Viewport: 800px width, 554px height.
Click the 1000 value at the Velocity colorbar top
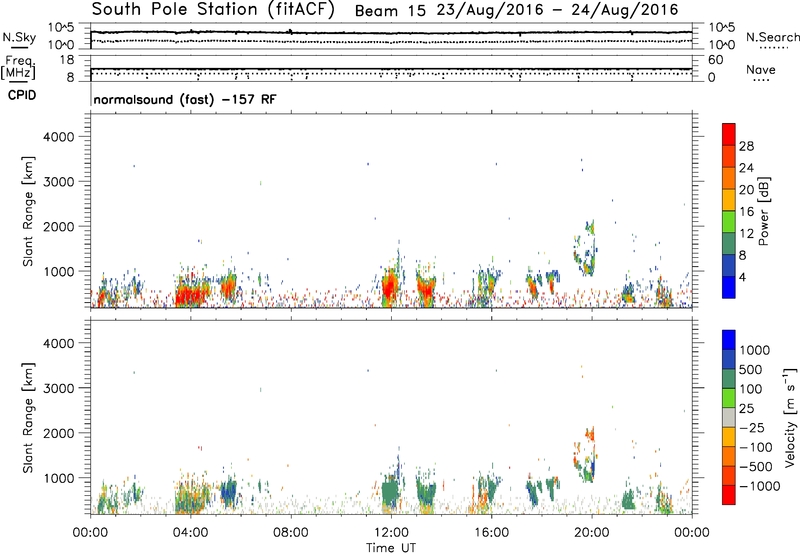click(755, 350)
